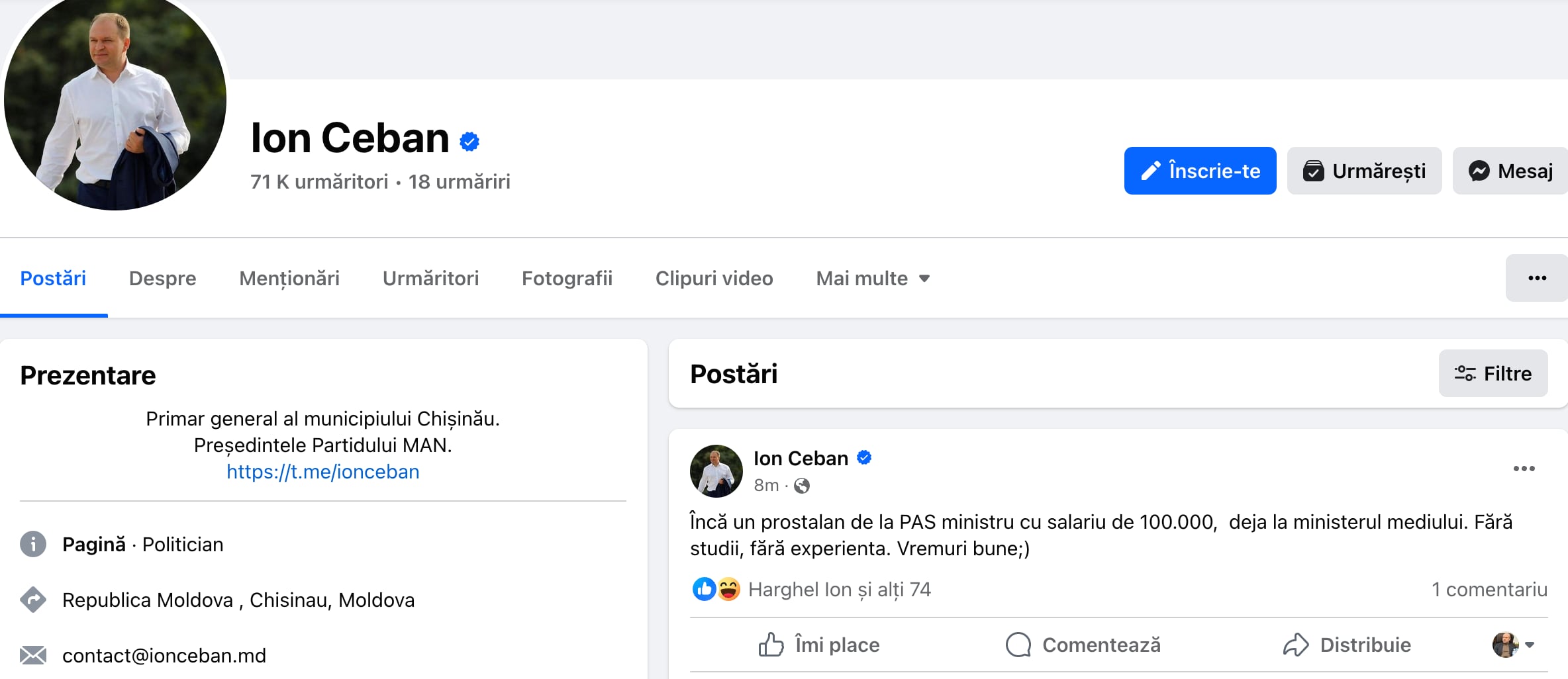This screenshot has width=1568, height=679.
Task: Click the post author's small profile thumbnail
Action: (x=716, y=471)
